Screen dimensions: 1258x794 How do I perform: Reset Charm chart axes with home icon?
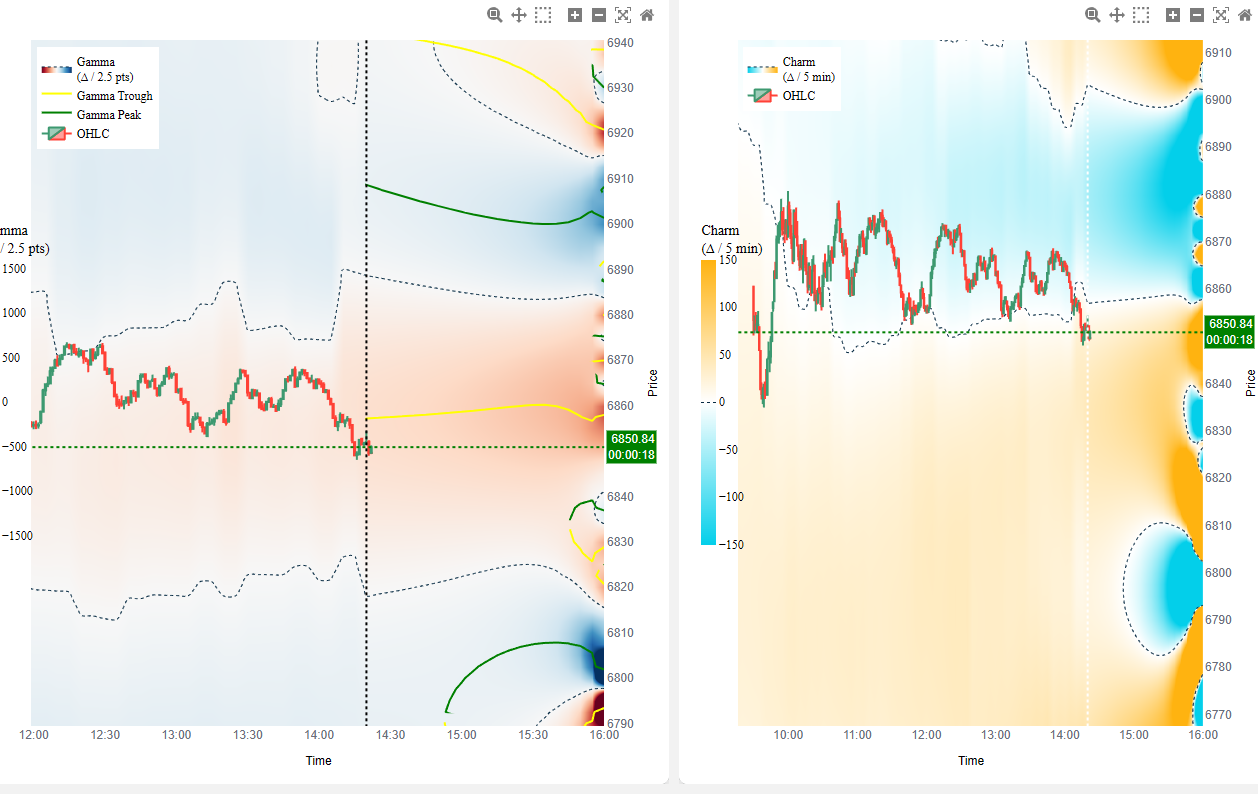1245,15
